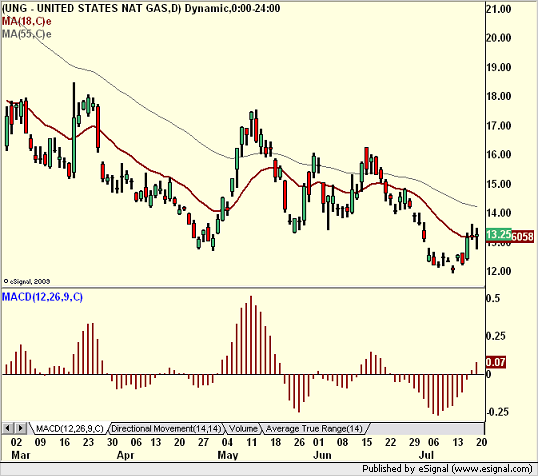Screen dimensions: 538x476
Task: Click the Apr month label on time axis
Action: pos(125,455)
